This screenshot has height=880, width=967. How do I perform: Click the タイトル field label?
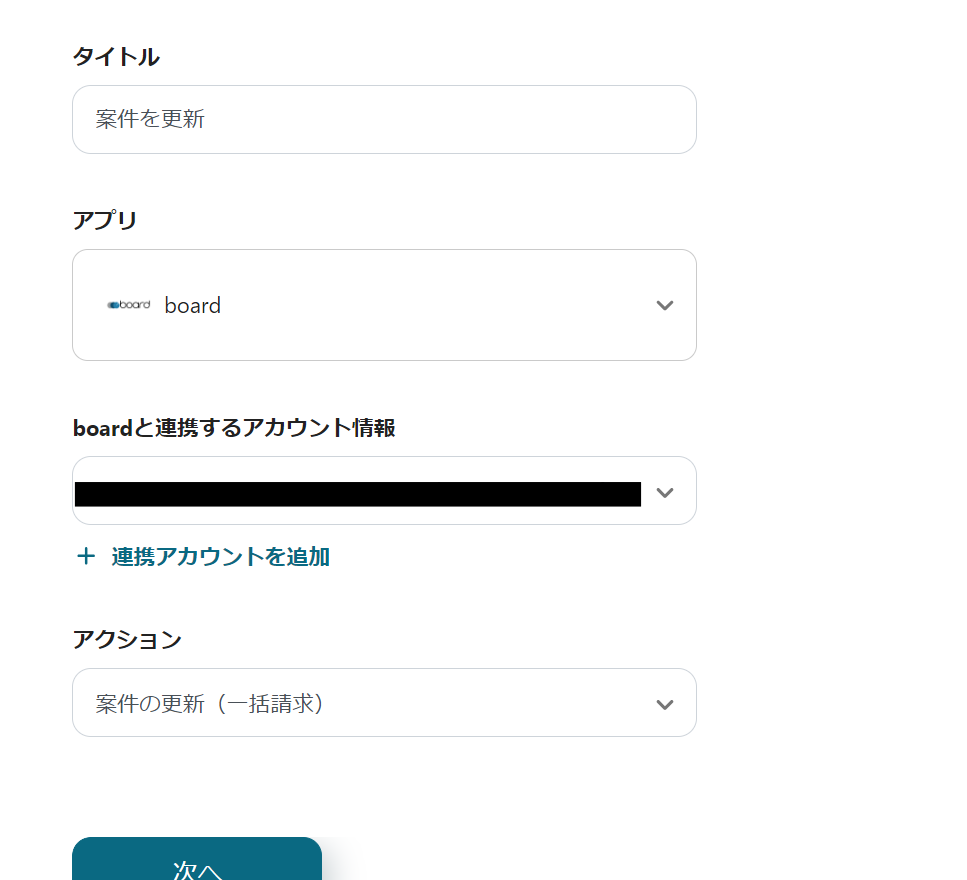point(116,57)
